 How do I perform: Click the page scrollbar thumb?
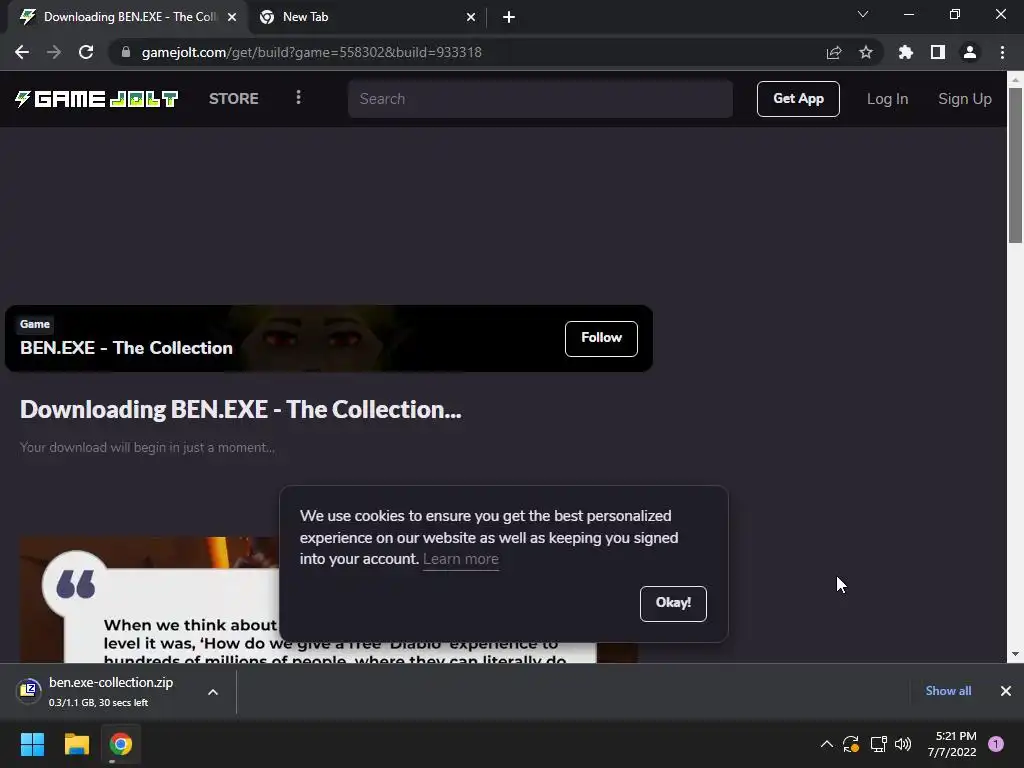(1015, 165)
